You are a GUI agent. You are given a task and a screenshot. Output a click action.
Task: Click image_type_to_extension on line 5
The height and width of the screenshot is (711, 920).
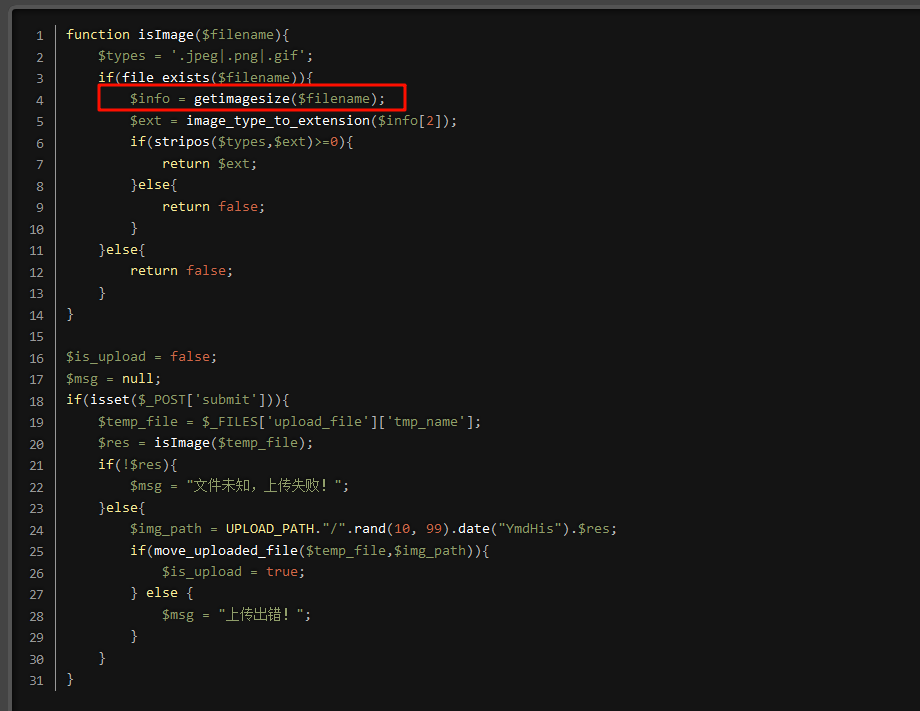click(278, 120)
